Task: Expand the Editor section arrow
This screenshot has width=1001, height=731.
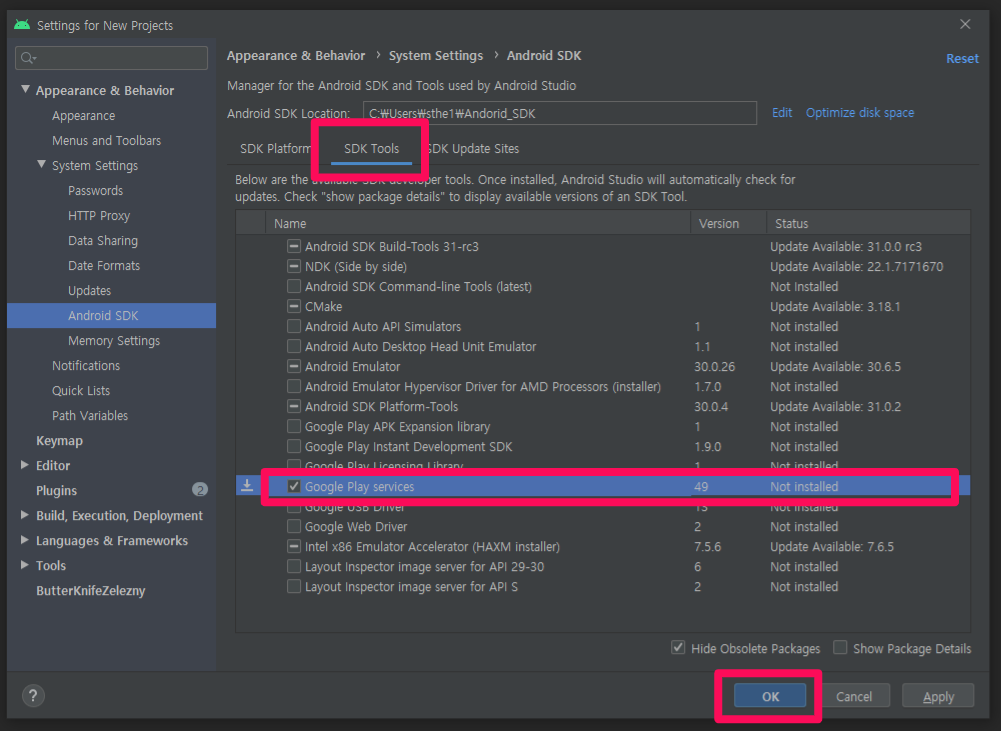Action: coord(25,465)
